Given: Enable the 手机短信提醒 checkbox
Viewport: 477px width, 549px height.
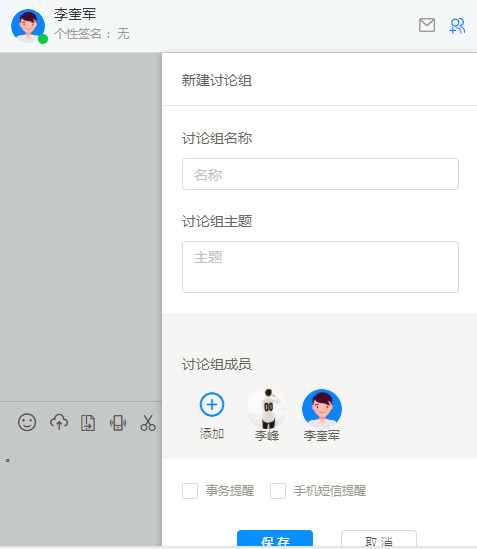Looking at the screenshot, I should click(x=278, y=491).
